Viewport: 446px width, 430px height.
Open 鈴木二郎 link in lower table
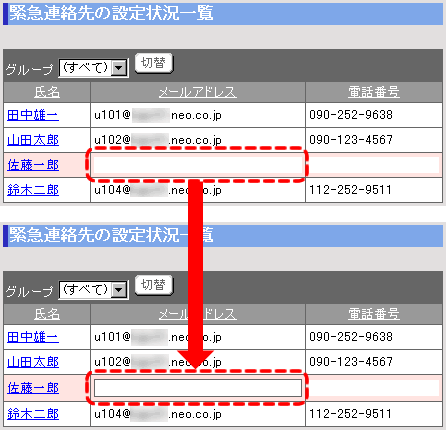33,414
